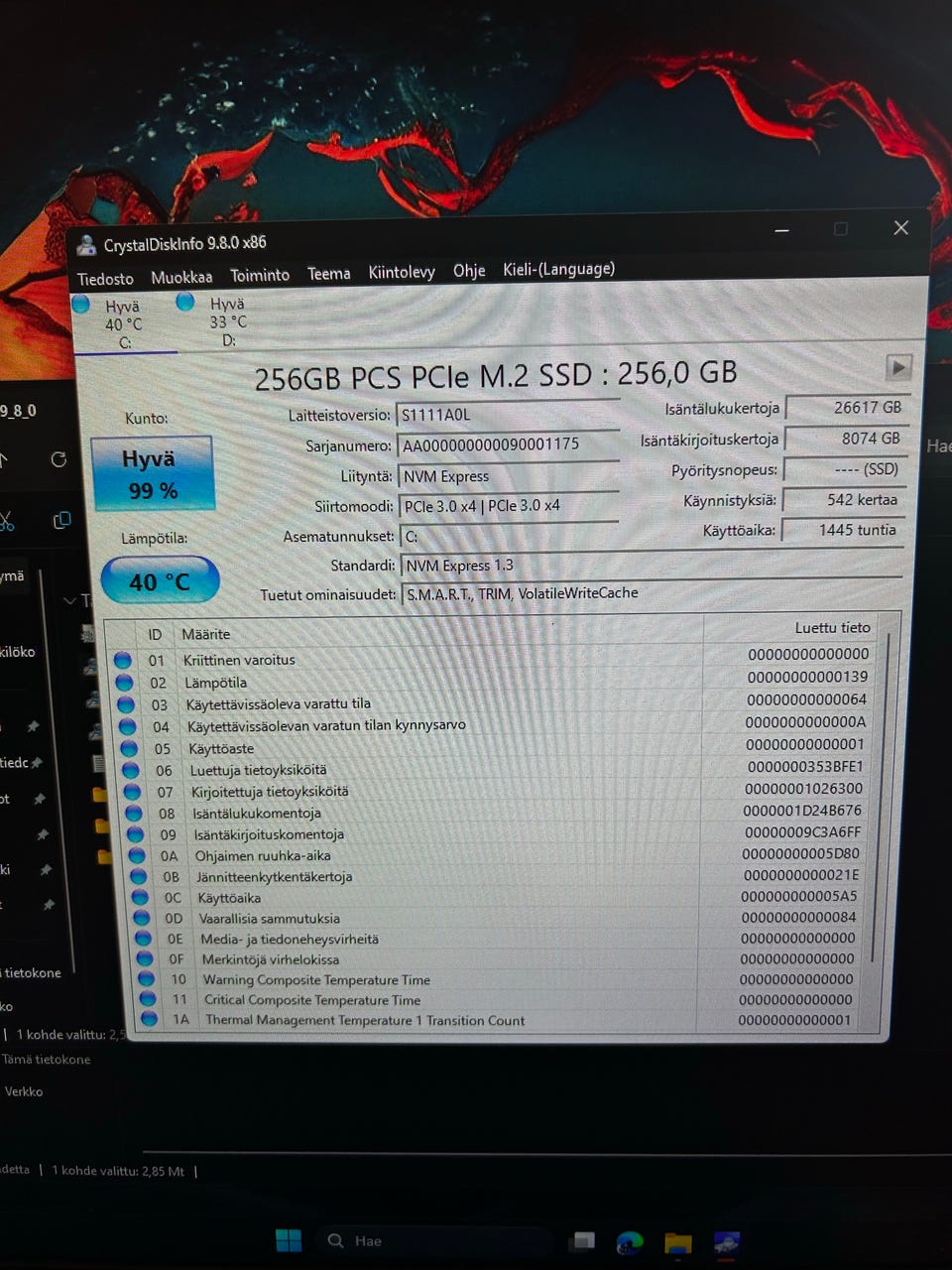Select drive C: health tab at 40 °C
This screenshot has width=952, height=1270.
[x=124, y=323]
